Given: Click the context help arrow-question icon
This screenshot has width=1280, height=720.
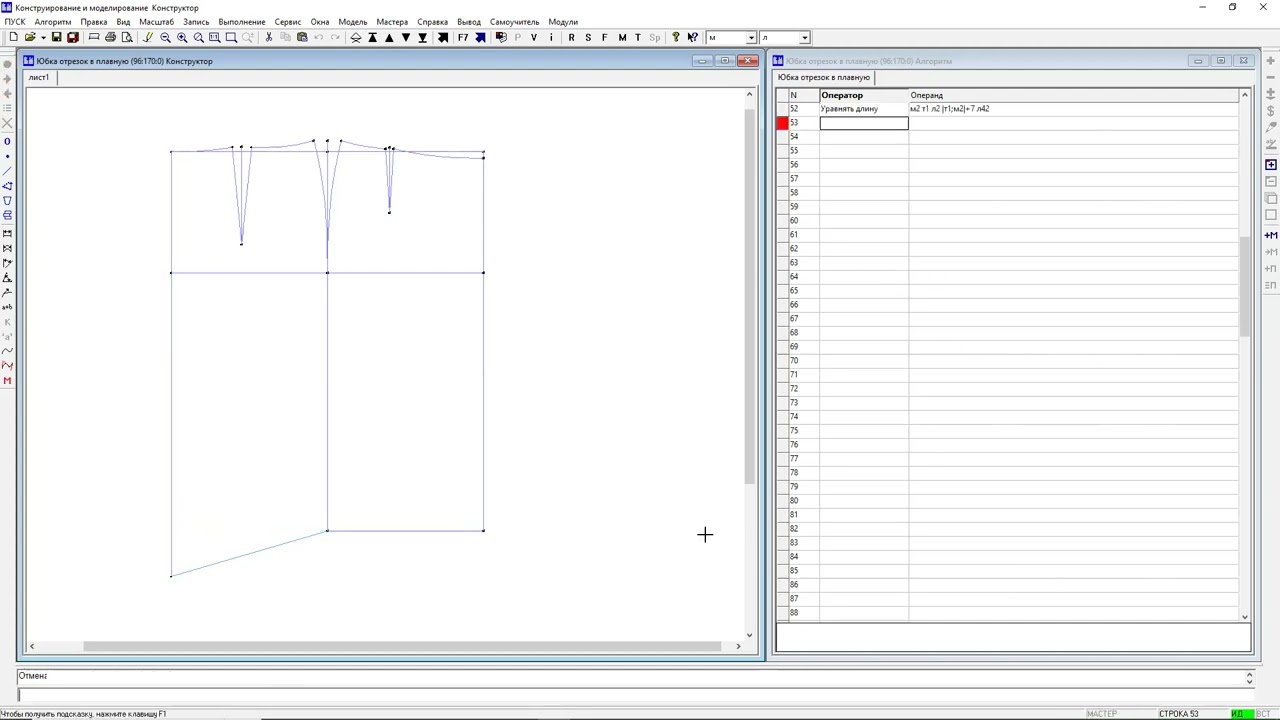Looking at the screenshot, I should coord(692,37).
